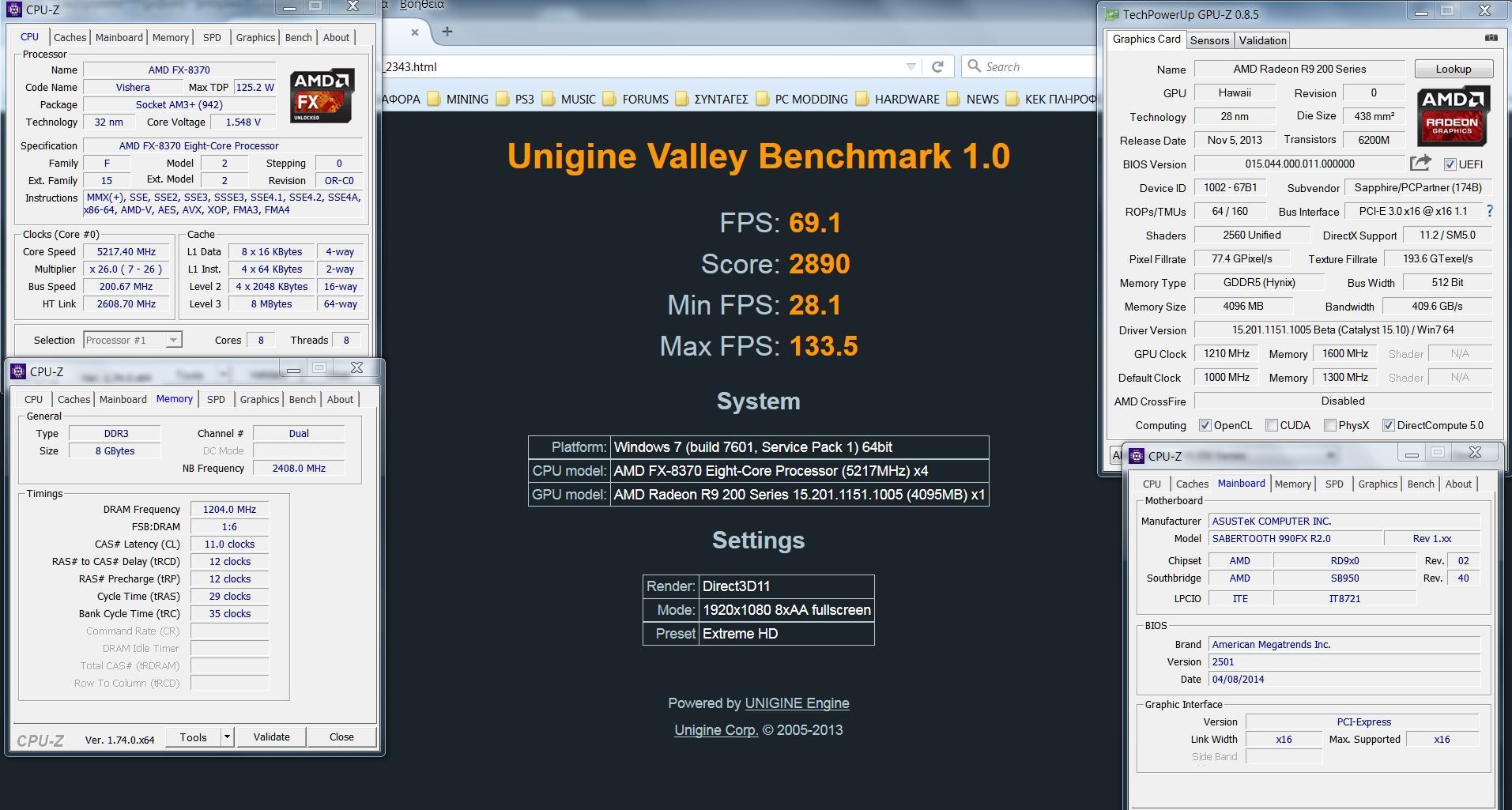Click the question mark beside Bus Interface
Viewport: 1512px width, 810px height.
pyautogui.click(x=1491, y=211)
